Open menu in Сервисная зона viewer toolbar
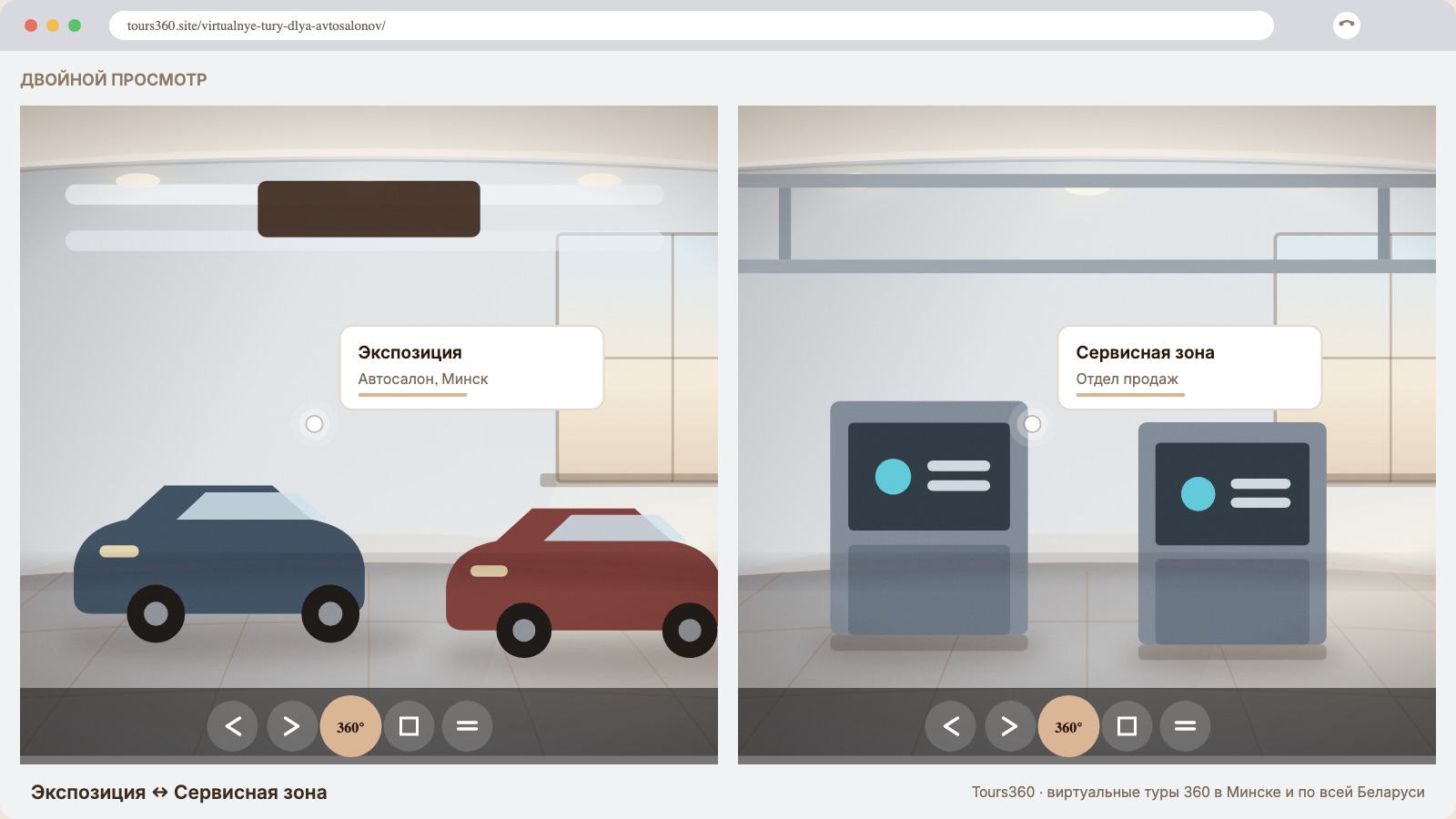 (x=1185, y=726)
